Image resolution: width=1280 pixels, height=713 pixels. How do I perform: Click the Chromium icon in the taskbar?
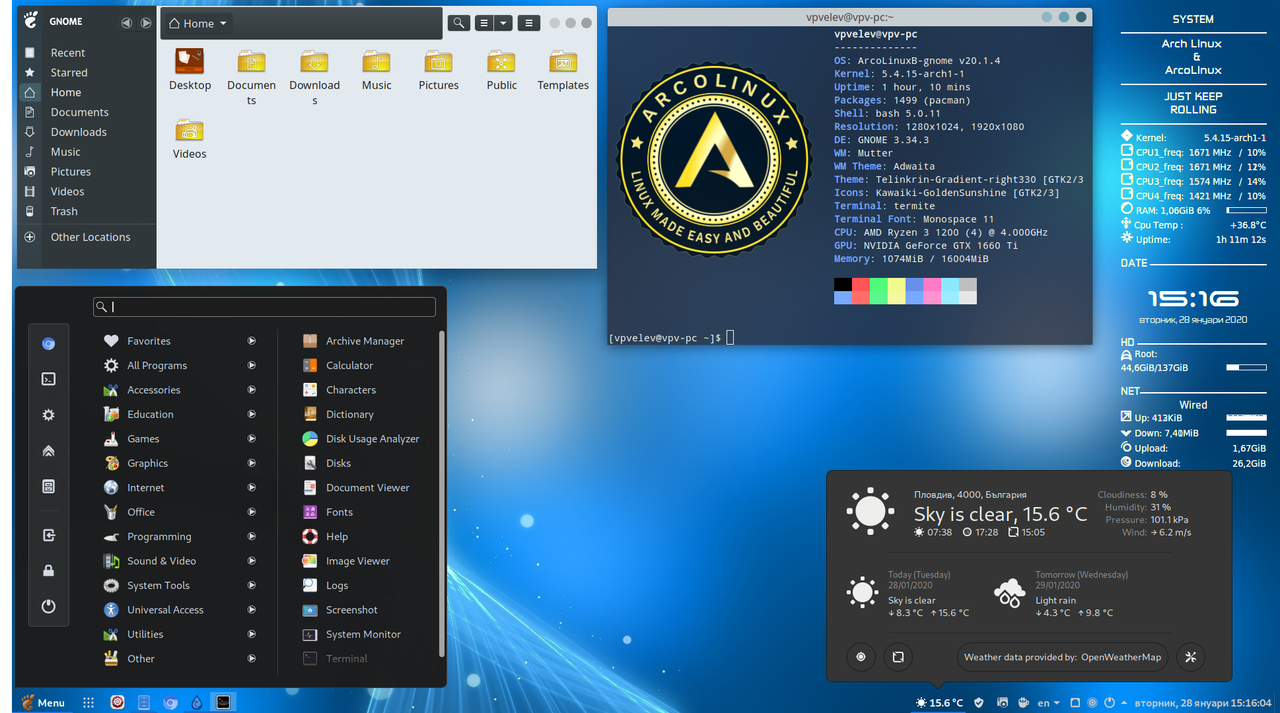tap(171, 703)
